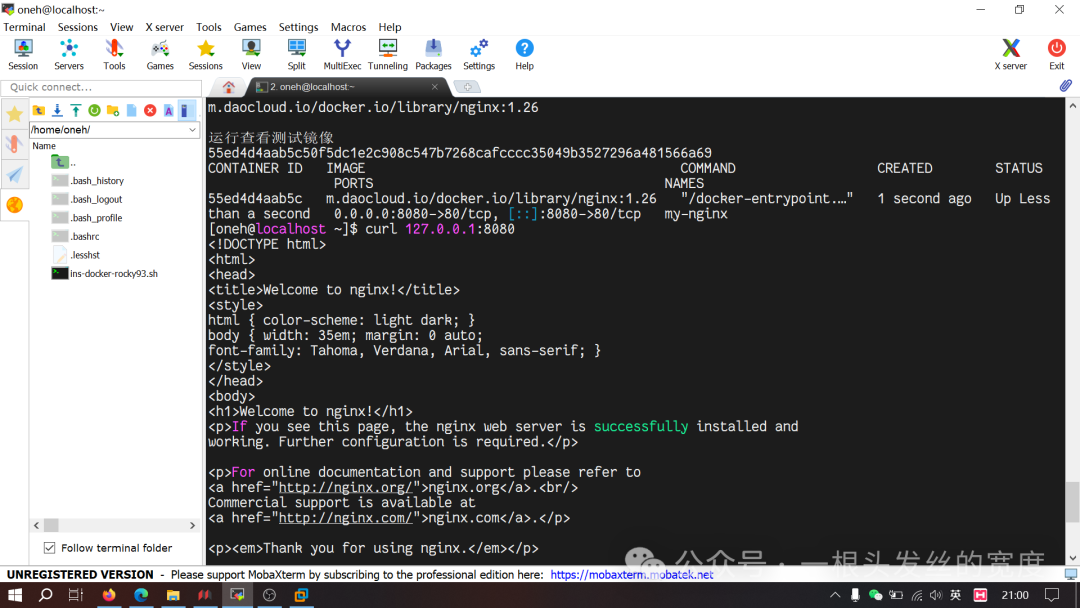Go to parent folder in SFTP toolbar

39,110
